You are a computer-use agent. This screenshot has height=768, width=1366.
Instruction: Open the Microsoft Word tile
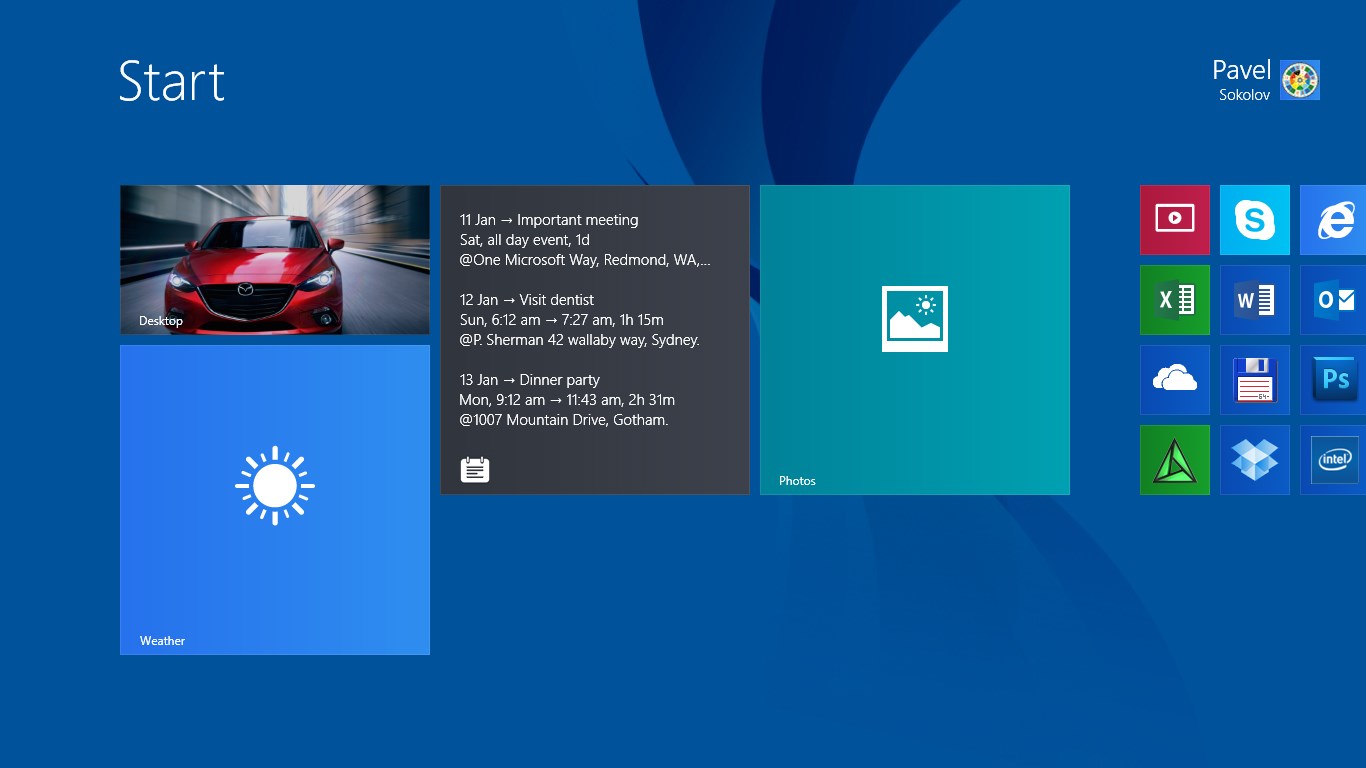tap(1254, 300)
